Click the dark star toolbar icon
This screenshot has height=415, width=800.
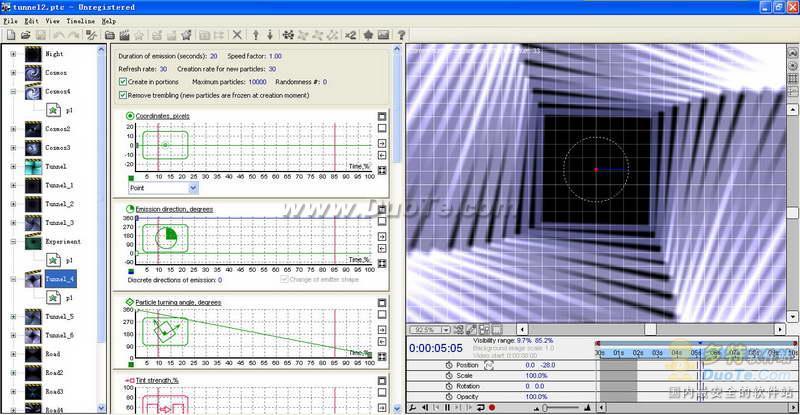tap(368, 35)
